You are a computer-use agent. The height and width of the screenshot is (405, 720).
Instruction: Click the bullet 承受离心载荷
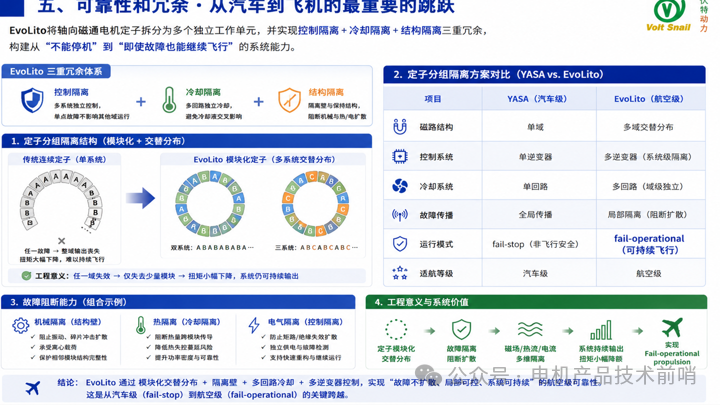click(x=58, y=347)
